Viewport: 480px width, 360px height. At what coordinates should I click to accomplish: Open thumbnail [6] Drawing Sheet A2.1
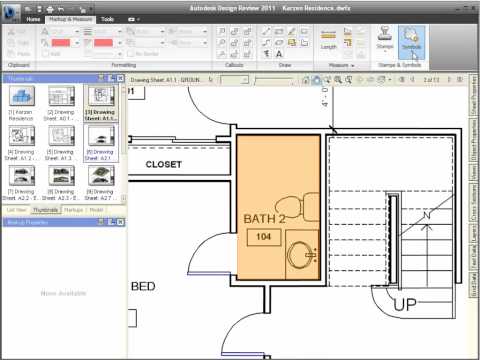[100, 143]
